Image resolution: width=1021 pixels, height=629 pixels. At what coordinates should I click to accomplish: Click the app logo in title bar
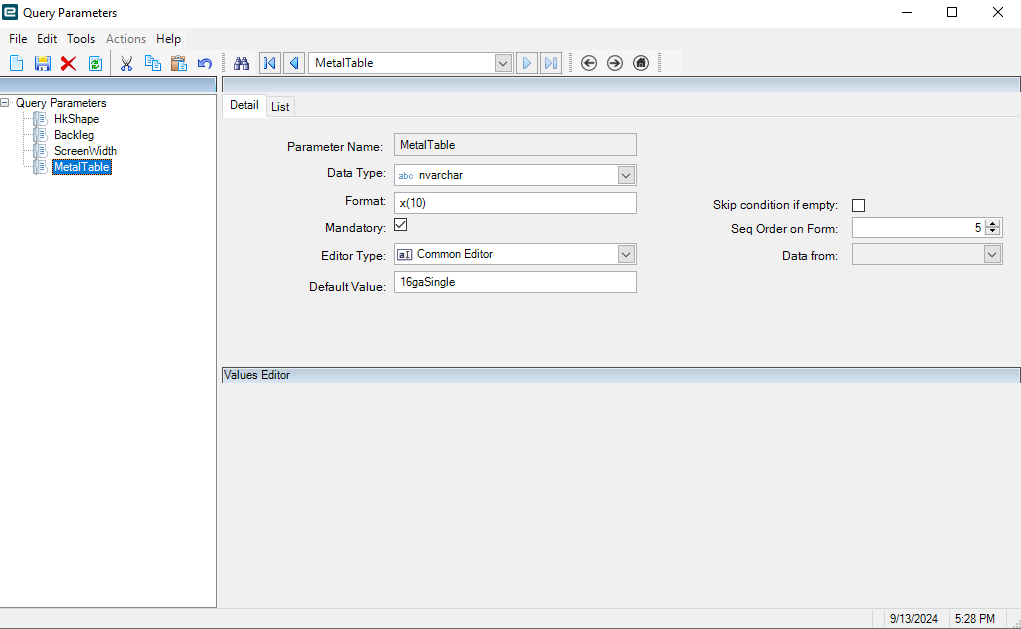pos(10,12)
